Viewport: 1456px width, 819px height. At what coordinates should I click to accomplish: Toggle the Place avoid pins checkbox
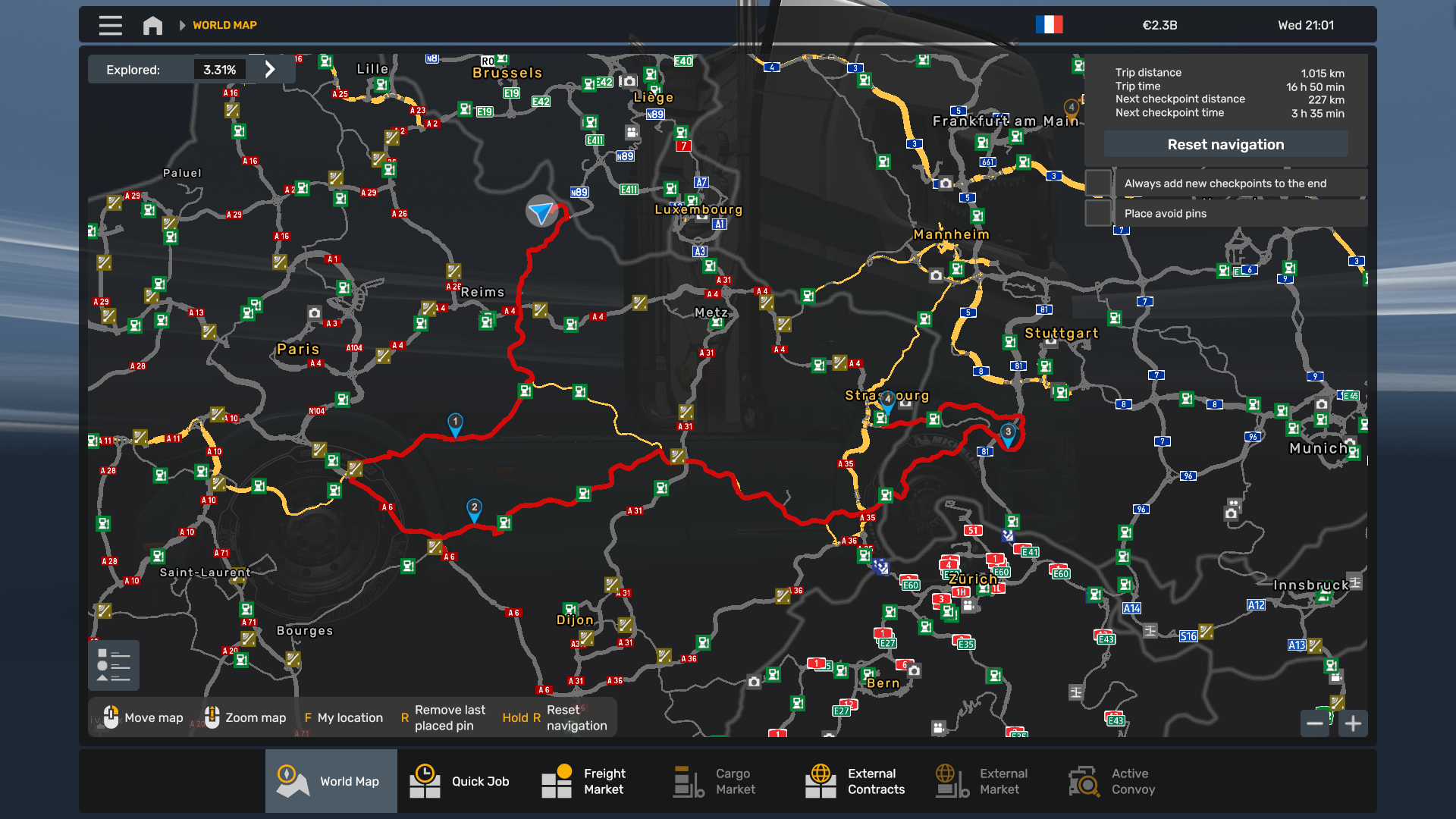pos(1098,213)
